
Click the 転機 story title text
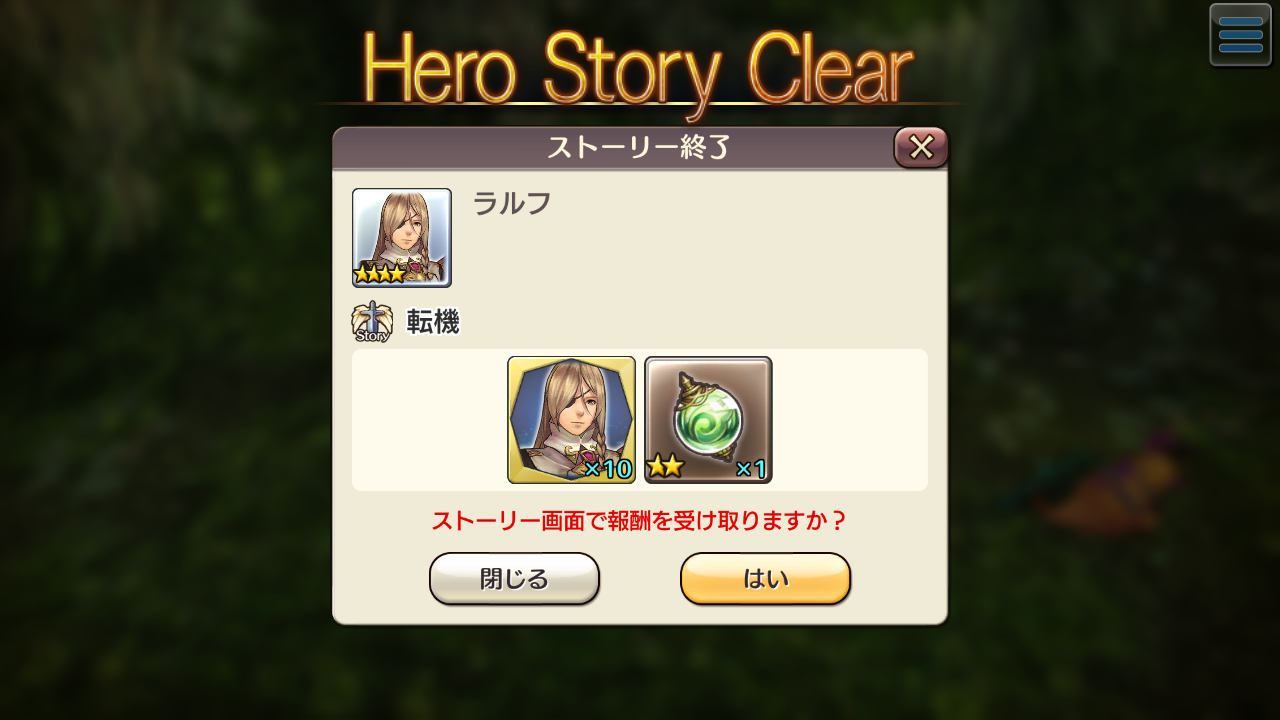pyautogui.click(x=433, y=322)
